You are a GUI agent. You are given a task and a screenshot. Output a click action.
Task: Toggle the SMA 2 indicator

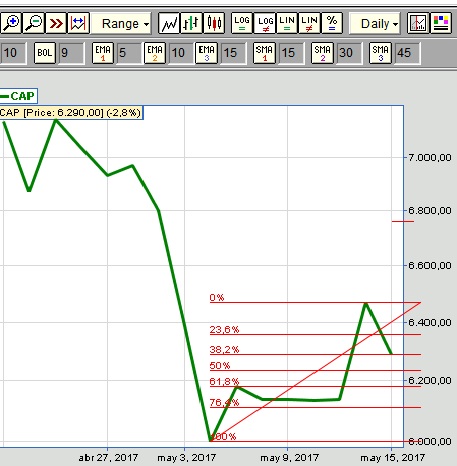322,53
